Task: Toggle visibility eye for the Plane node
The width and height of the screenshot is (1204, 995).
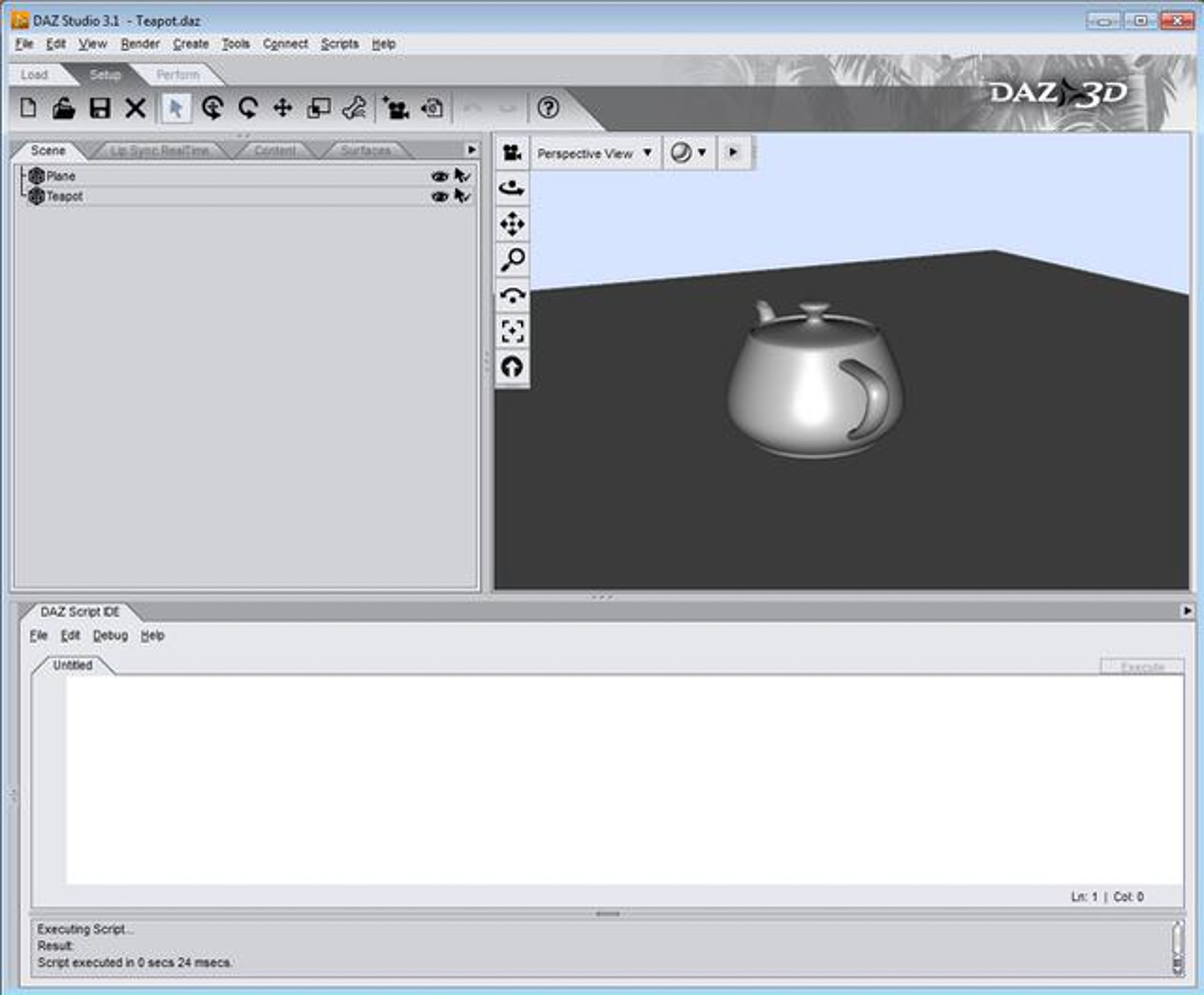Action: 439,177
